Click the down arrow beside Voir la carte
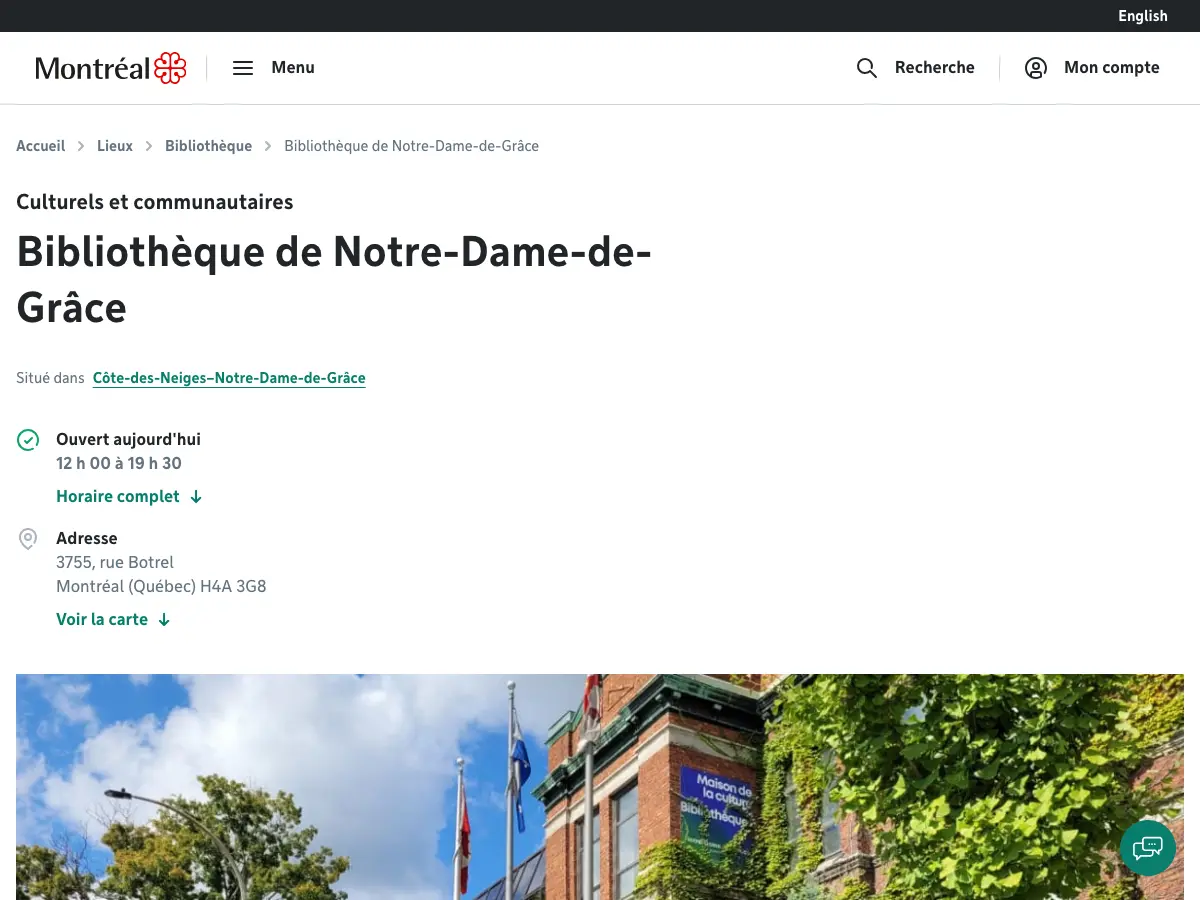Viewport: 1200px width, 900px height. tap(164, 620)
